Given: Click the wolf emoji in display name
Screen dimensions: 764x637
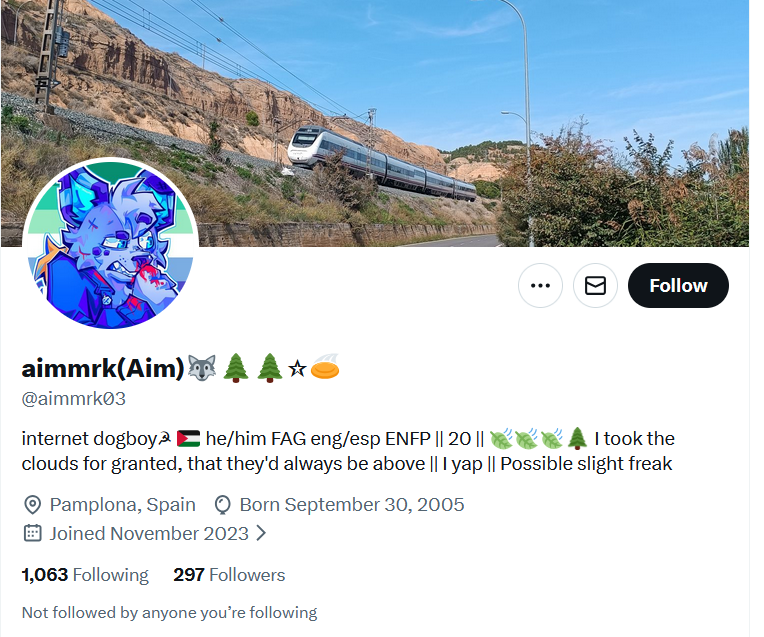Looking at the screenshot, I should [202, 368].
